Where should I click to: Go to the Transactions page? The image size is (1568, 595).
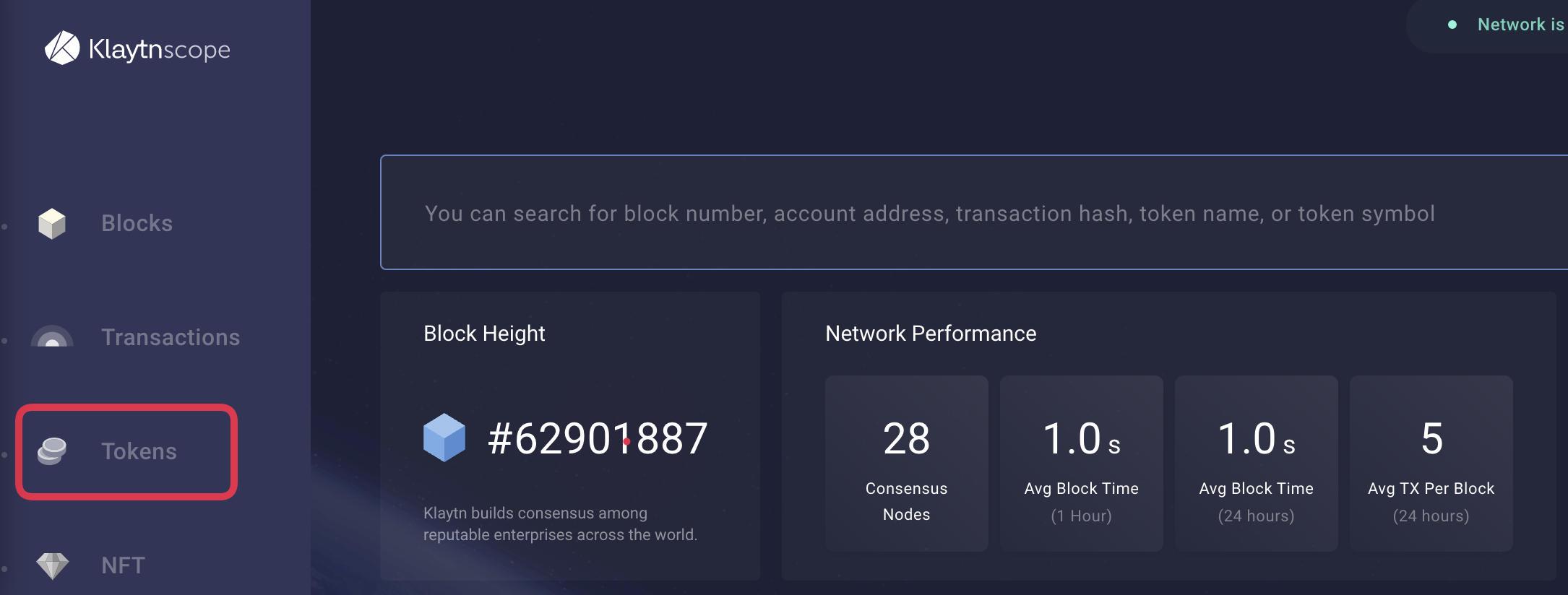171,337
